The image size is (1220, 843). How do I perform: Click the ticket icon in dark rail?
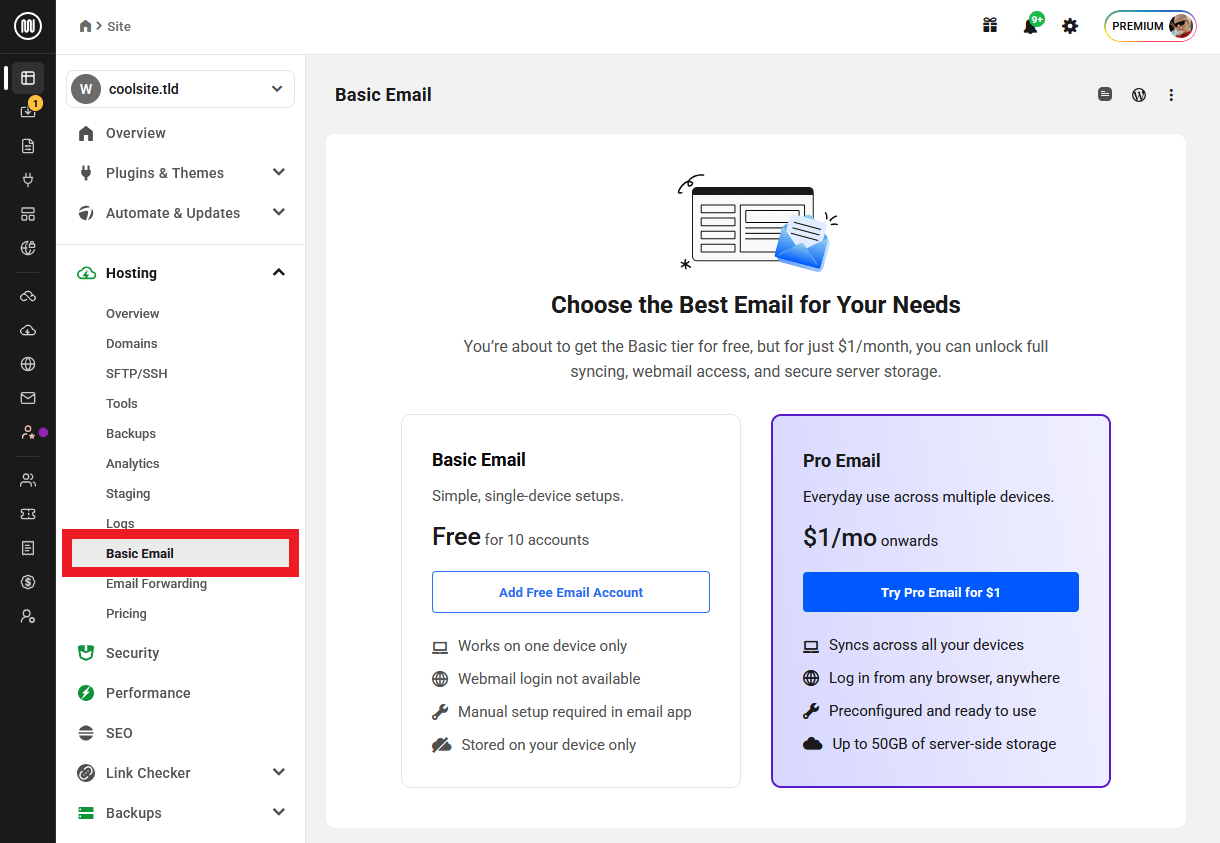[28, 514]
